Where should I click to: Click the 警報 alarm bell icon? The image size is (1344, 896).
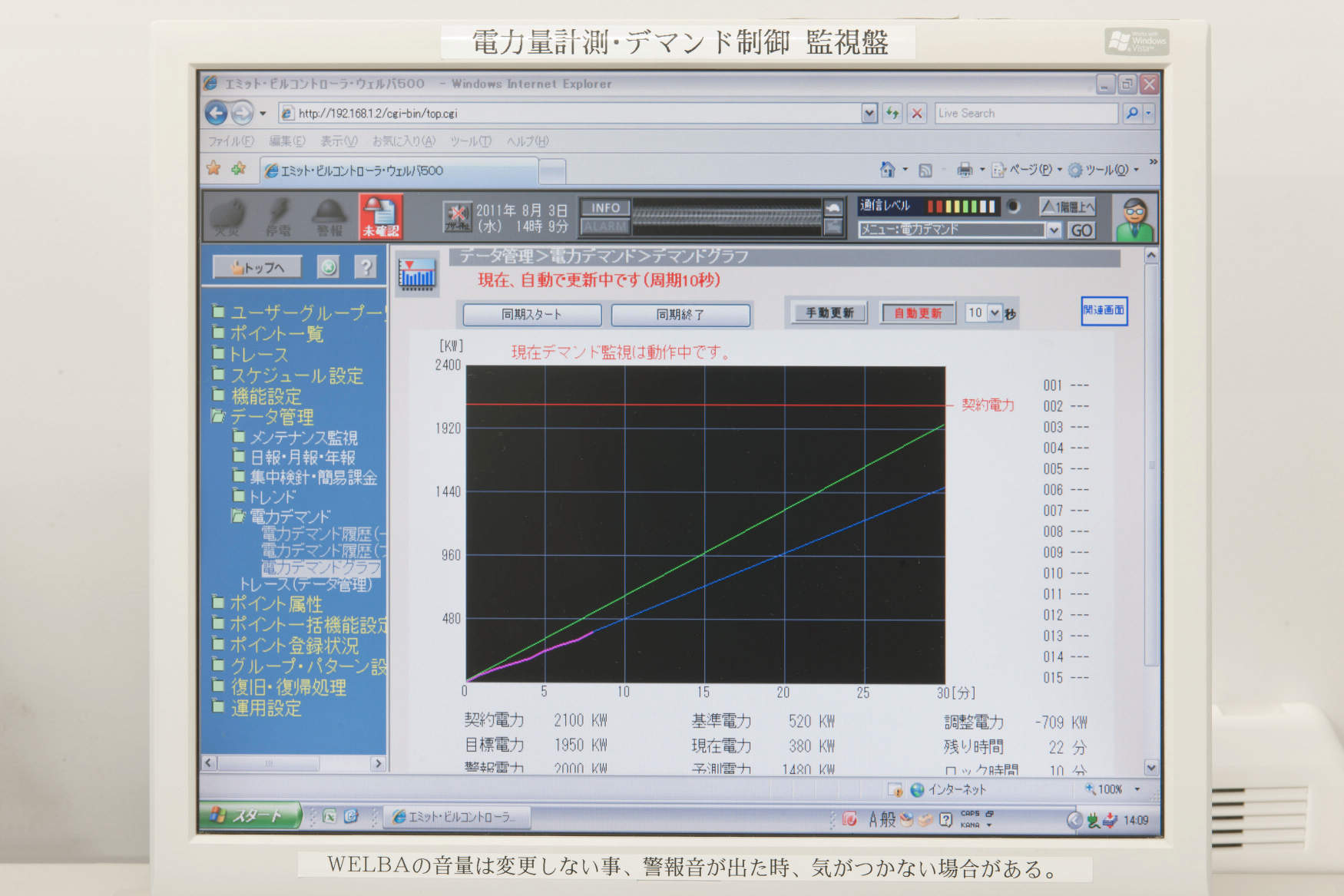(329, 216)
